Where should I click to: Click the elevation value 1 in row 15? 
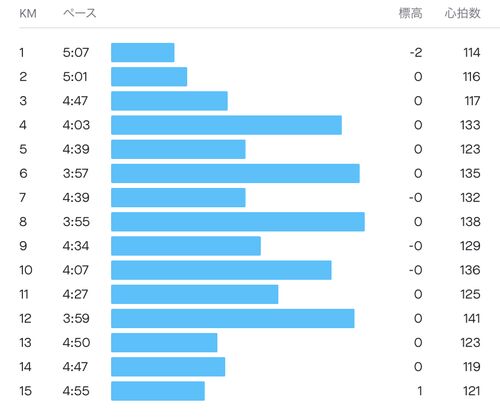pos(420,391)
